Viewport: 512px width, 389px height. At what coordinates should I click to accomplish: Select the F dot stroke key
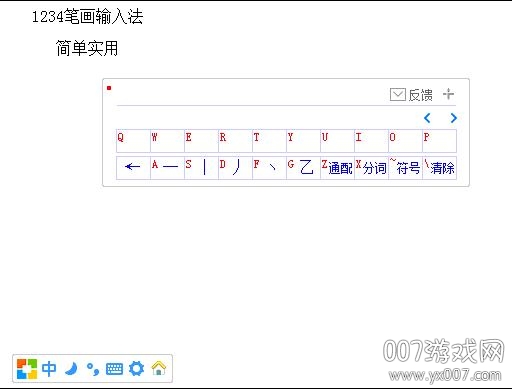269,168
